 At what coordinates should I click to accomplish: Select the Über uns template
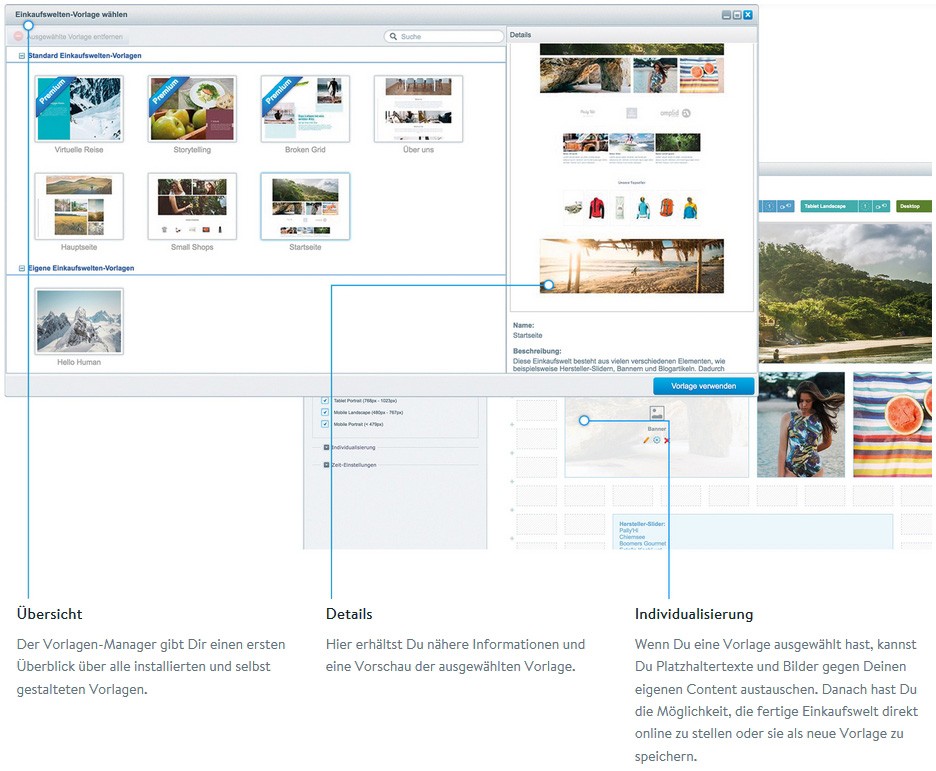point(418,109)
